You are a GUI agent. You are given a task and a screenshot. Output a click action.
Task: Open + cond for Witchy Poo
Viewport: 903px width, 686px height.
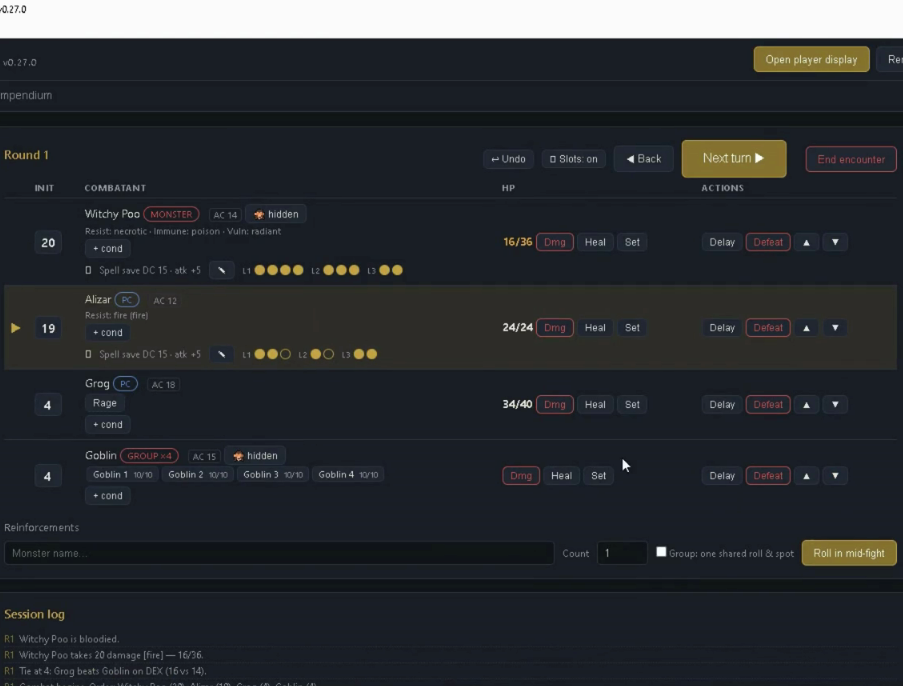point(108,248)
